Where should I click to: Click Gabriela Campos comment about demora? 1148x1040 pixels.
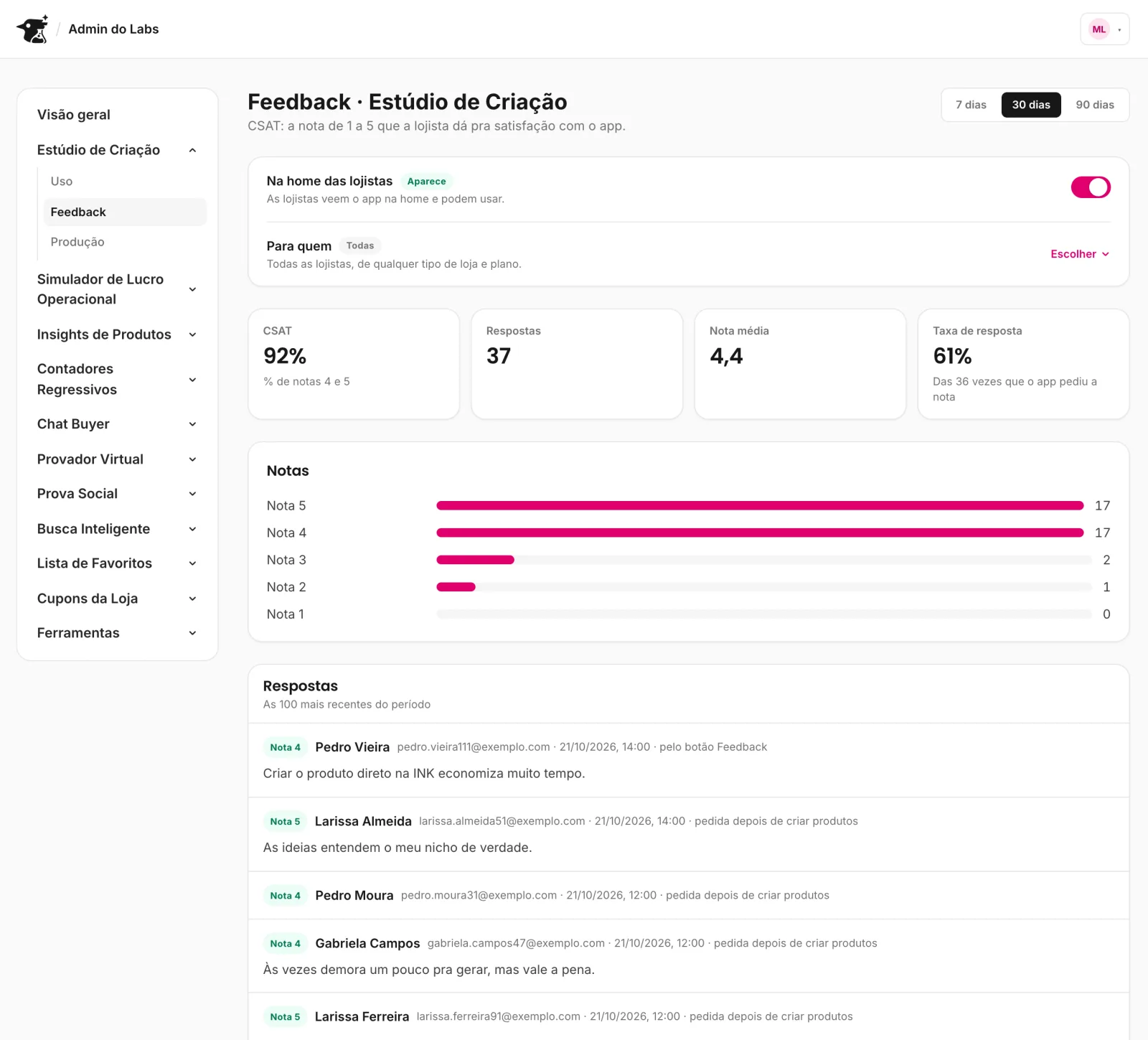(x=429, y=970)
